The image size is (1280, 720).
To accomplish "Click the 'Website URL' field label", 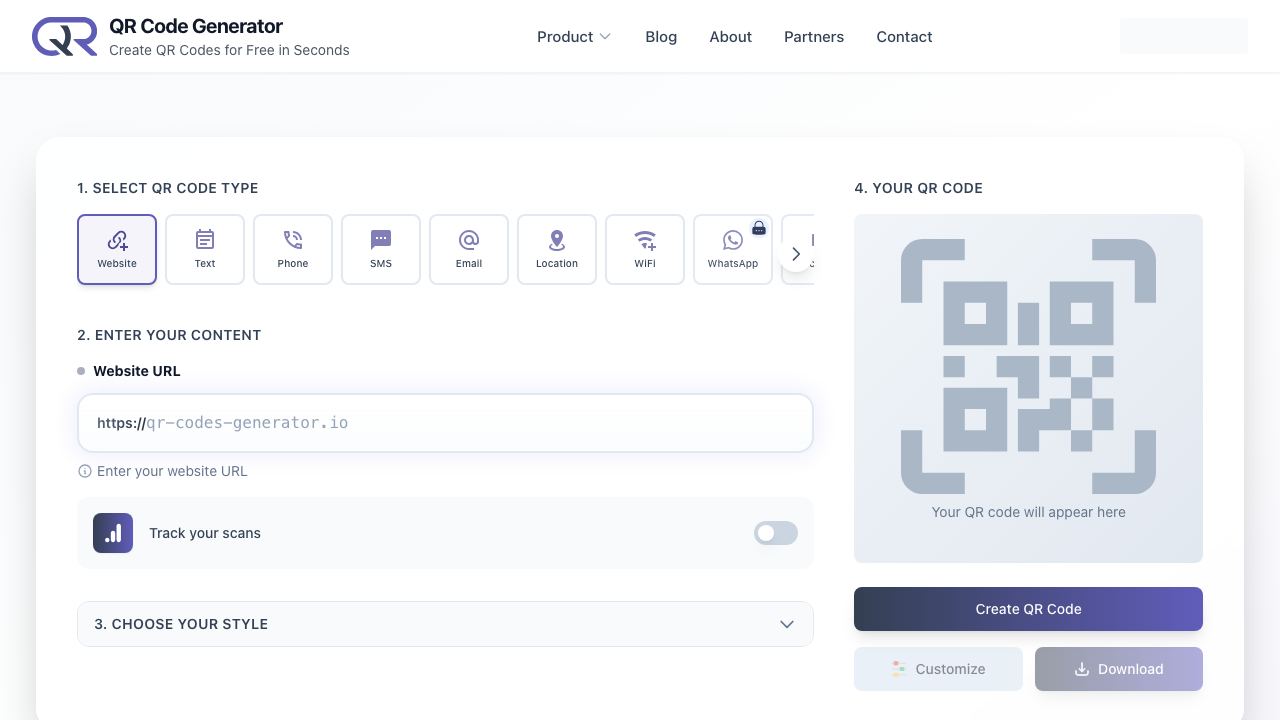I will 137,371.
